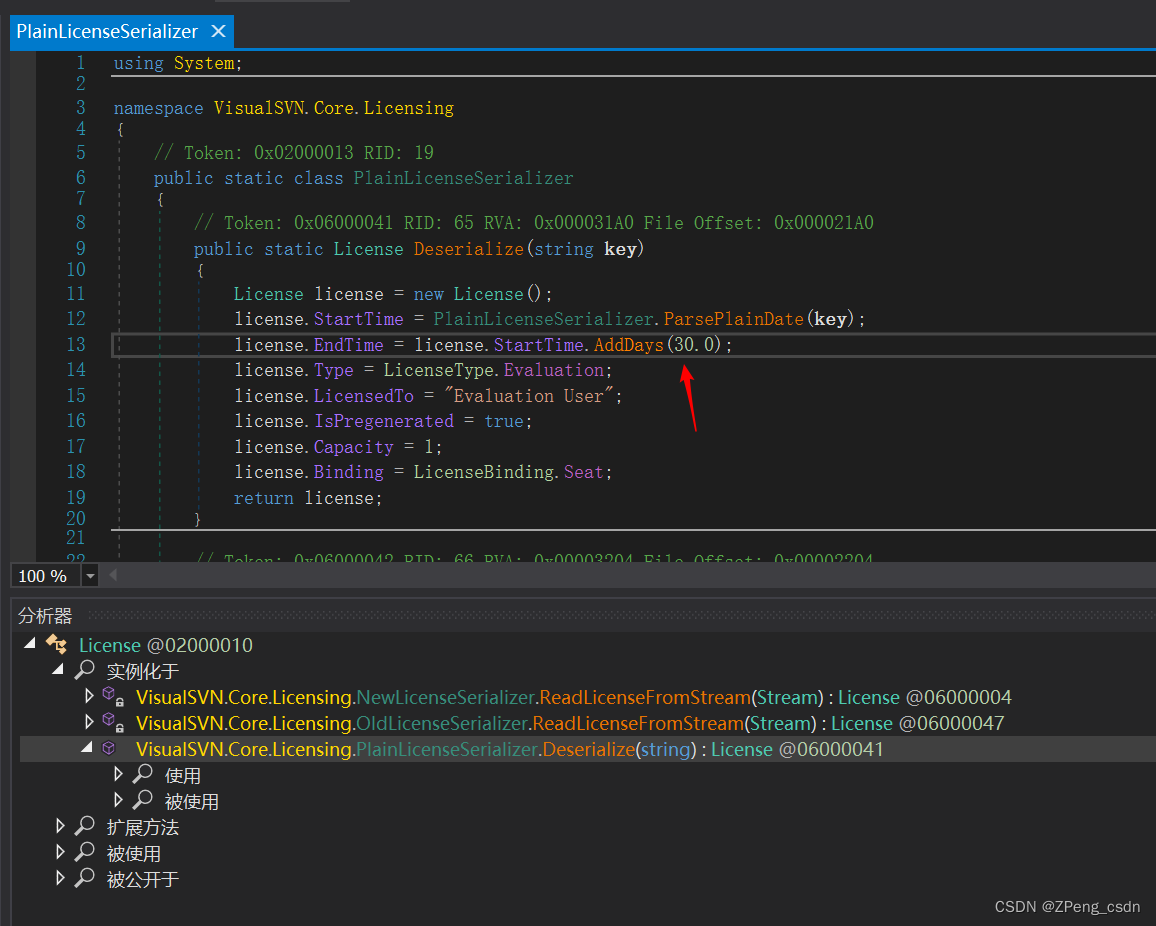This screenshot has width=1156, height=926.
Task: Click the VisualSVN.Core.Licensing namespace declaration
Action: 334,108
